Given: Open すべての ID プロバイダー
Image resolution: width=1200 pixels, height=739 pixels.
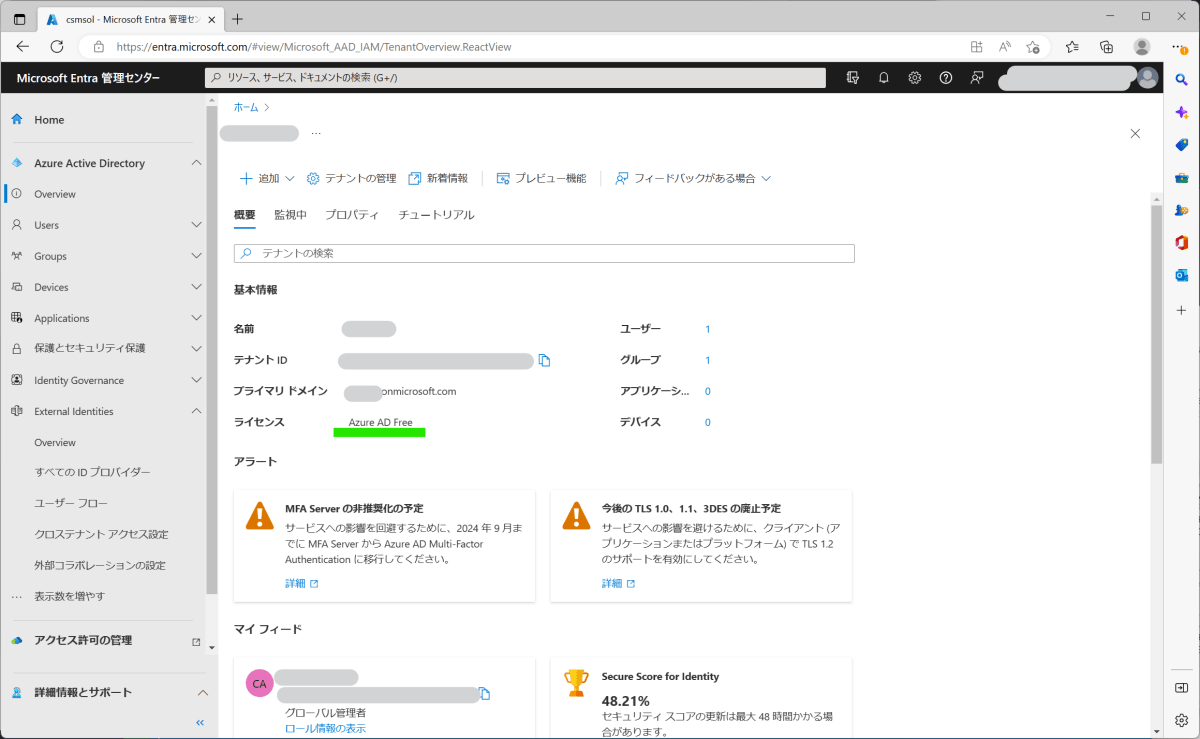Looking at the screenshot, I should click(93, 472).
